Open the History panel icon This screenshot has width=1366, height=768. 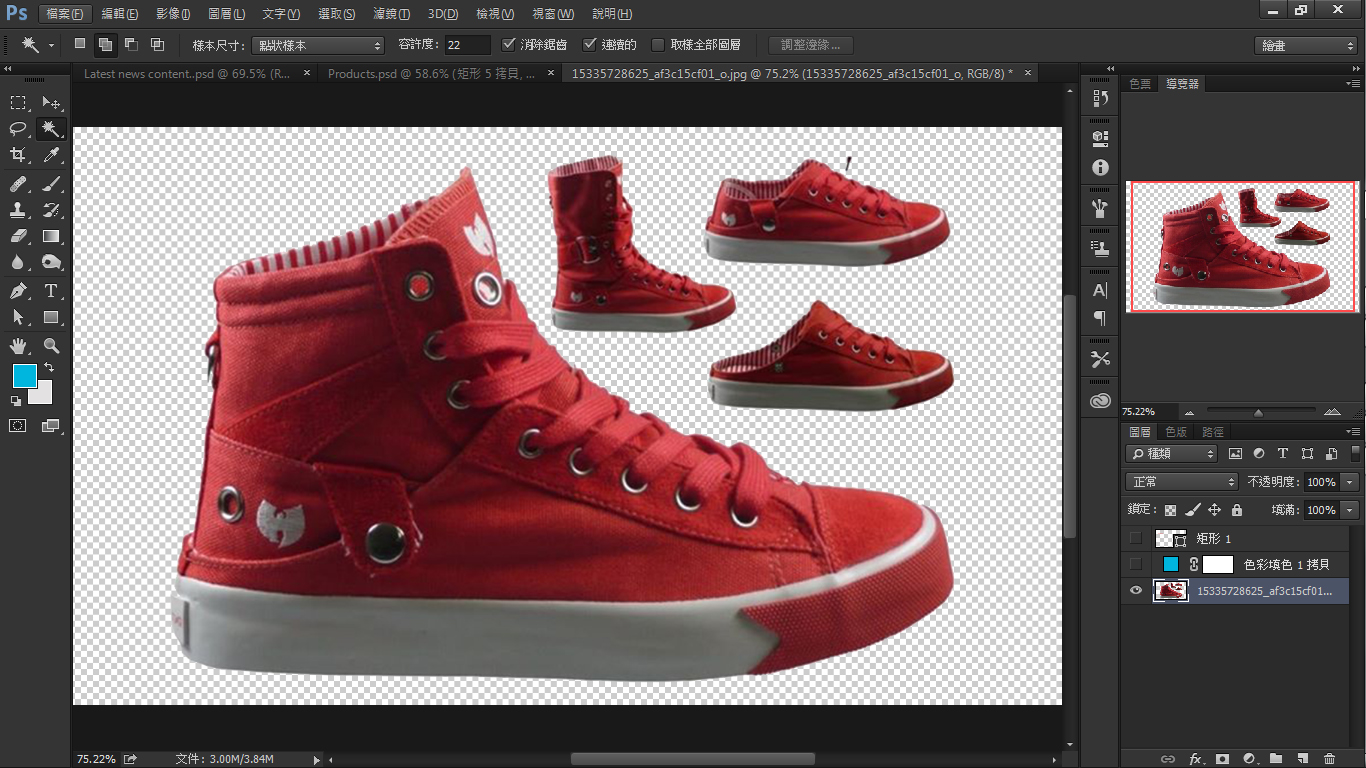pyautogui.click(x=1100, y=98)
